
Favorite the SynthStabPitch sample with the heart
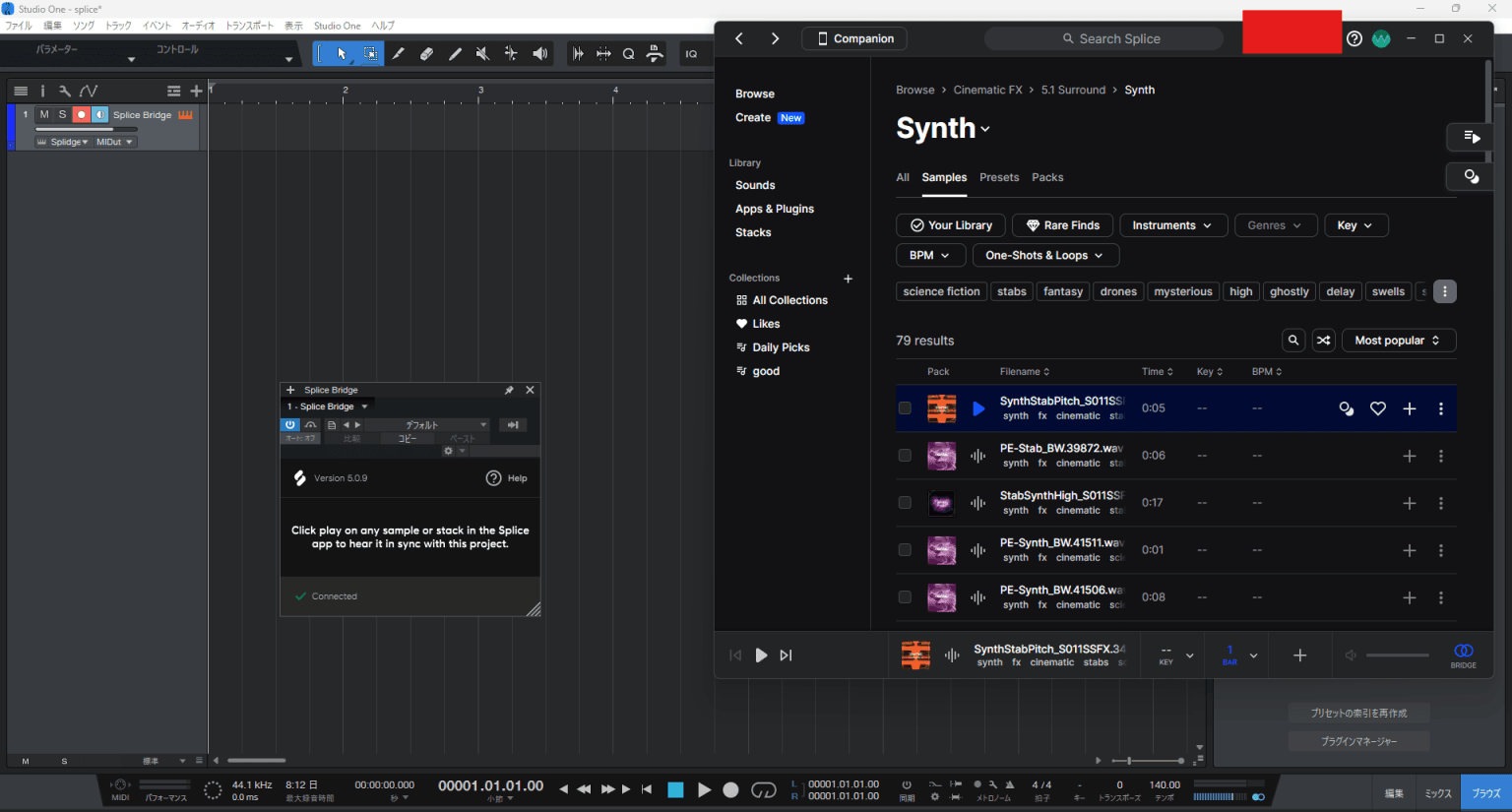coord(1377,407)
